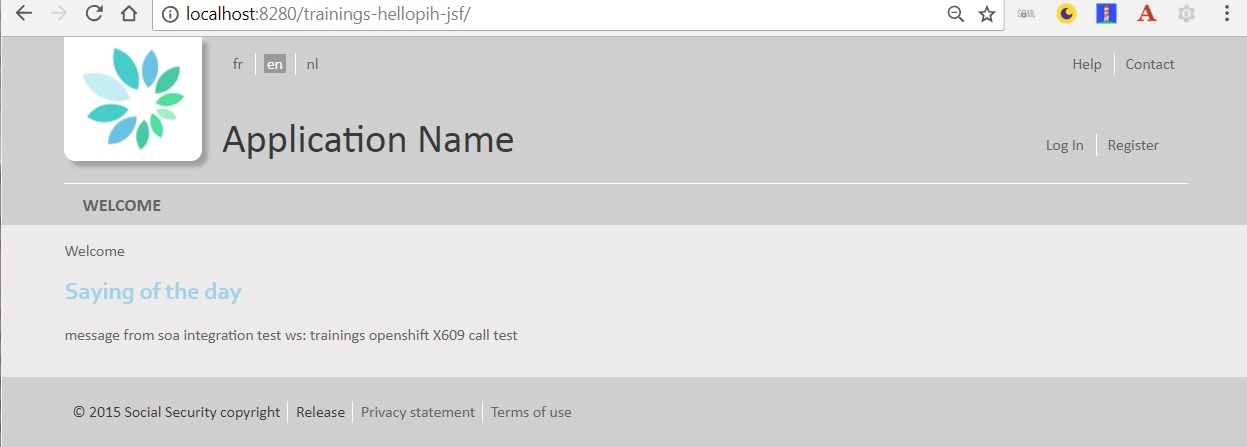This screenshot has height=447, width=1247.
Task: Open the SAML extension icon
Action: (x=1026, y=14)
